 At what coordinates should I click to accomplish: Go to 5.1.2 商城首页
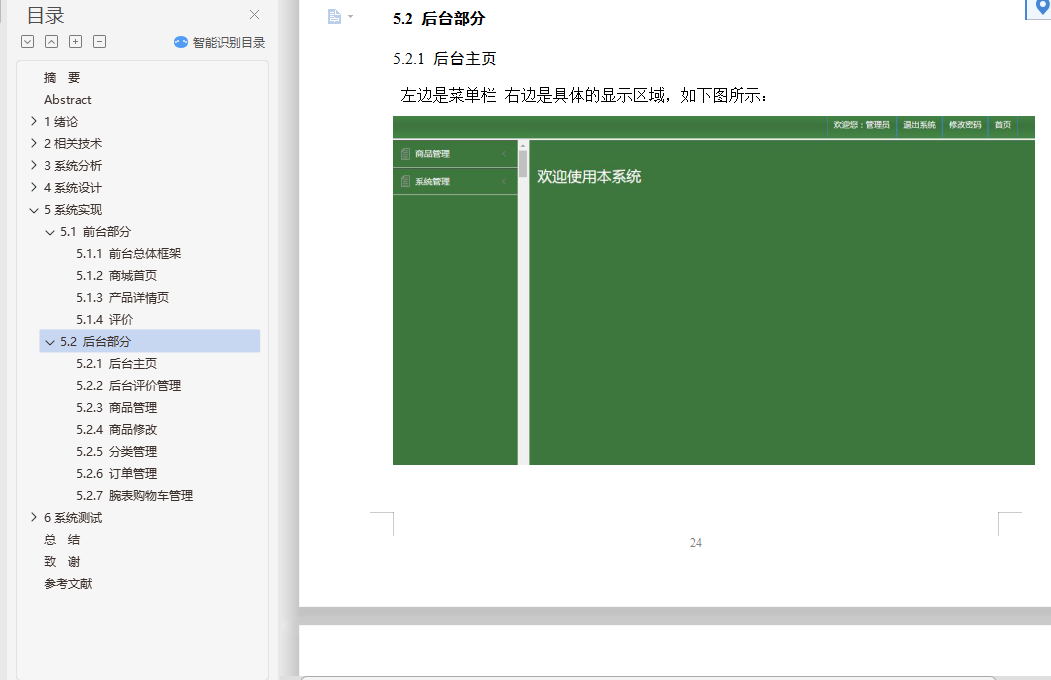point(117,276)
